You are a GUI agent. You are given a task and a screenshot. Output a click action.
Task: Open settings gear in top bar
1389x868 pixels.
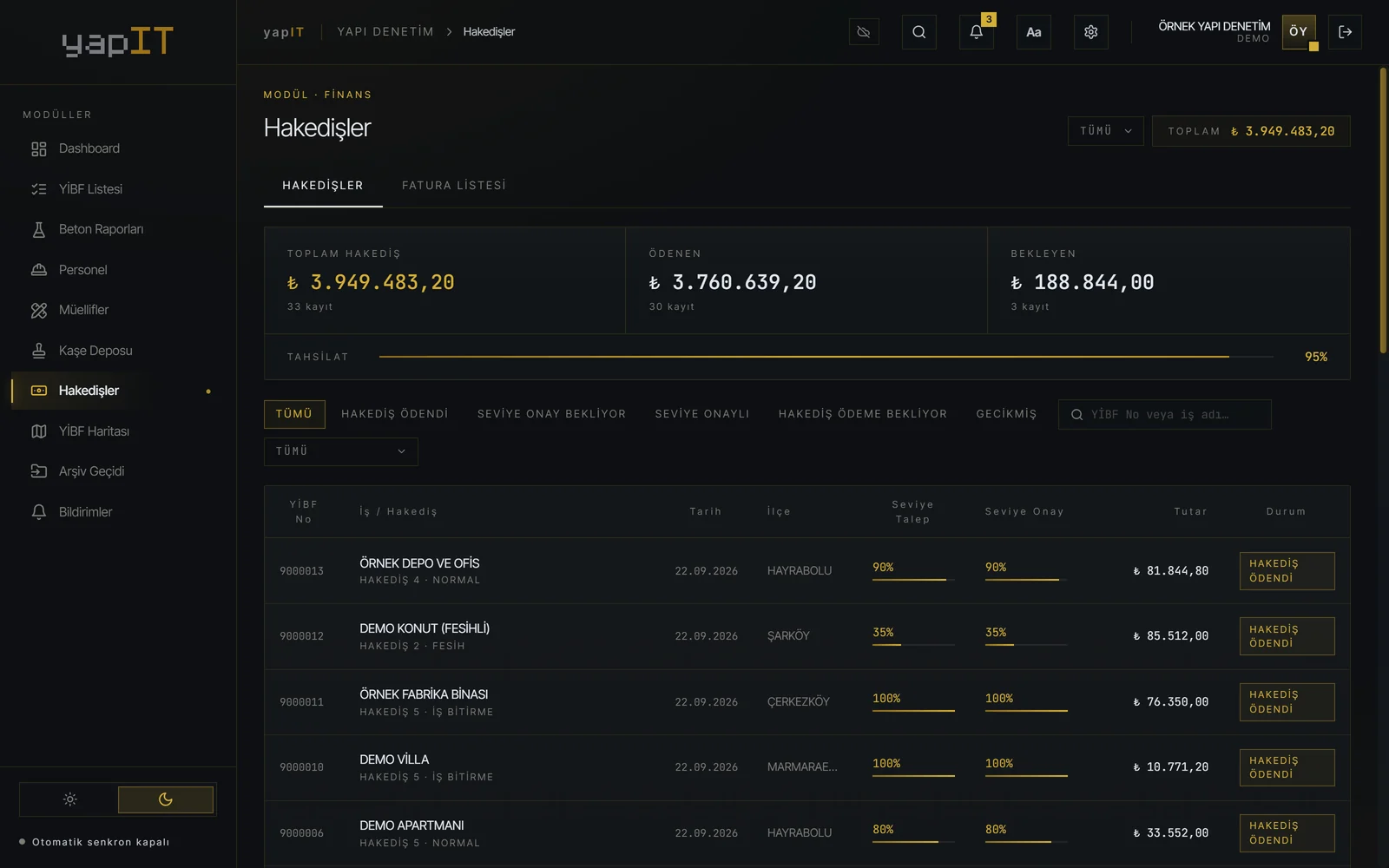tap(1091, 32)
